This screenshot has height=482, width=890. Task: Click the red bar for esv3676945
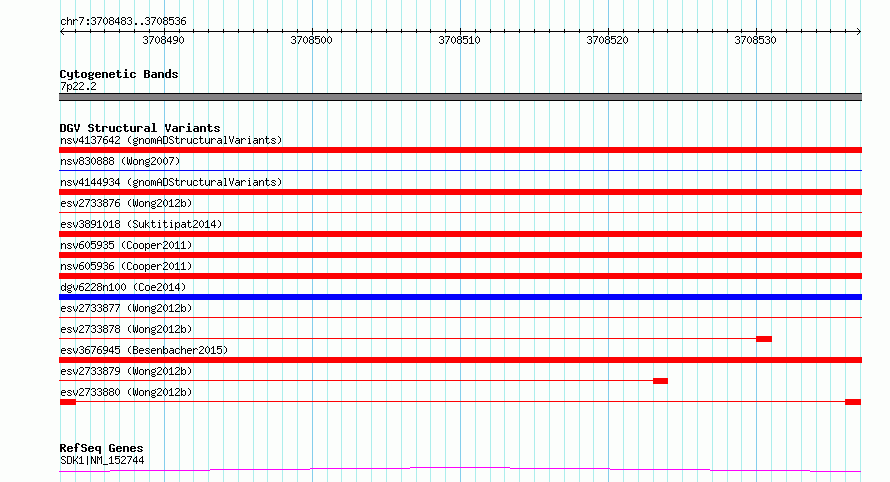(460, 360)
